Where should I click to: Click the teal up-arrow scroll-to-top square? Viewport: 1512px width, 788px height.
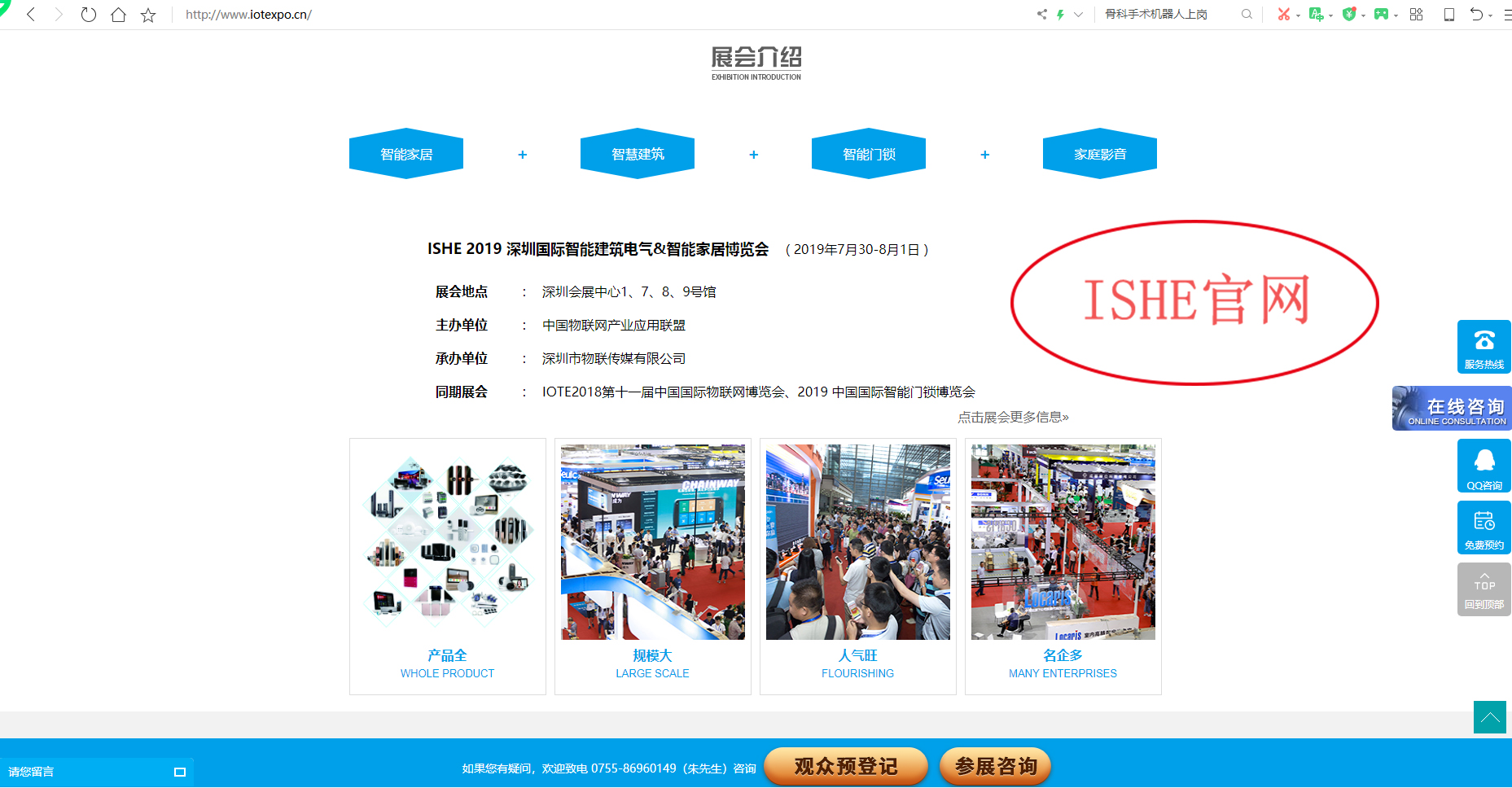(1490, 717)
